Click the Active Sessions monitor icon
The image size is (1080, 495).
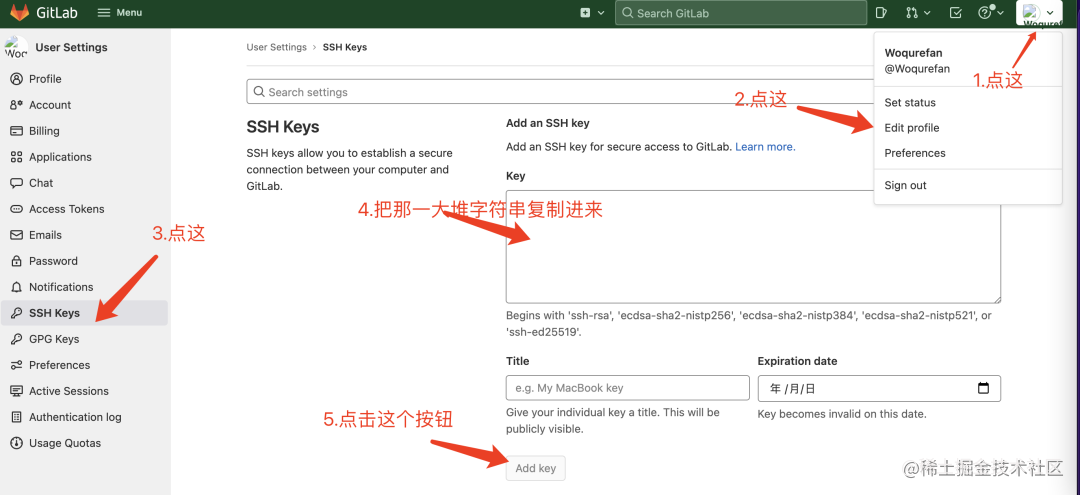(x=17, y=391)
